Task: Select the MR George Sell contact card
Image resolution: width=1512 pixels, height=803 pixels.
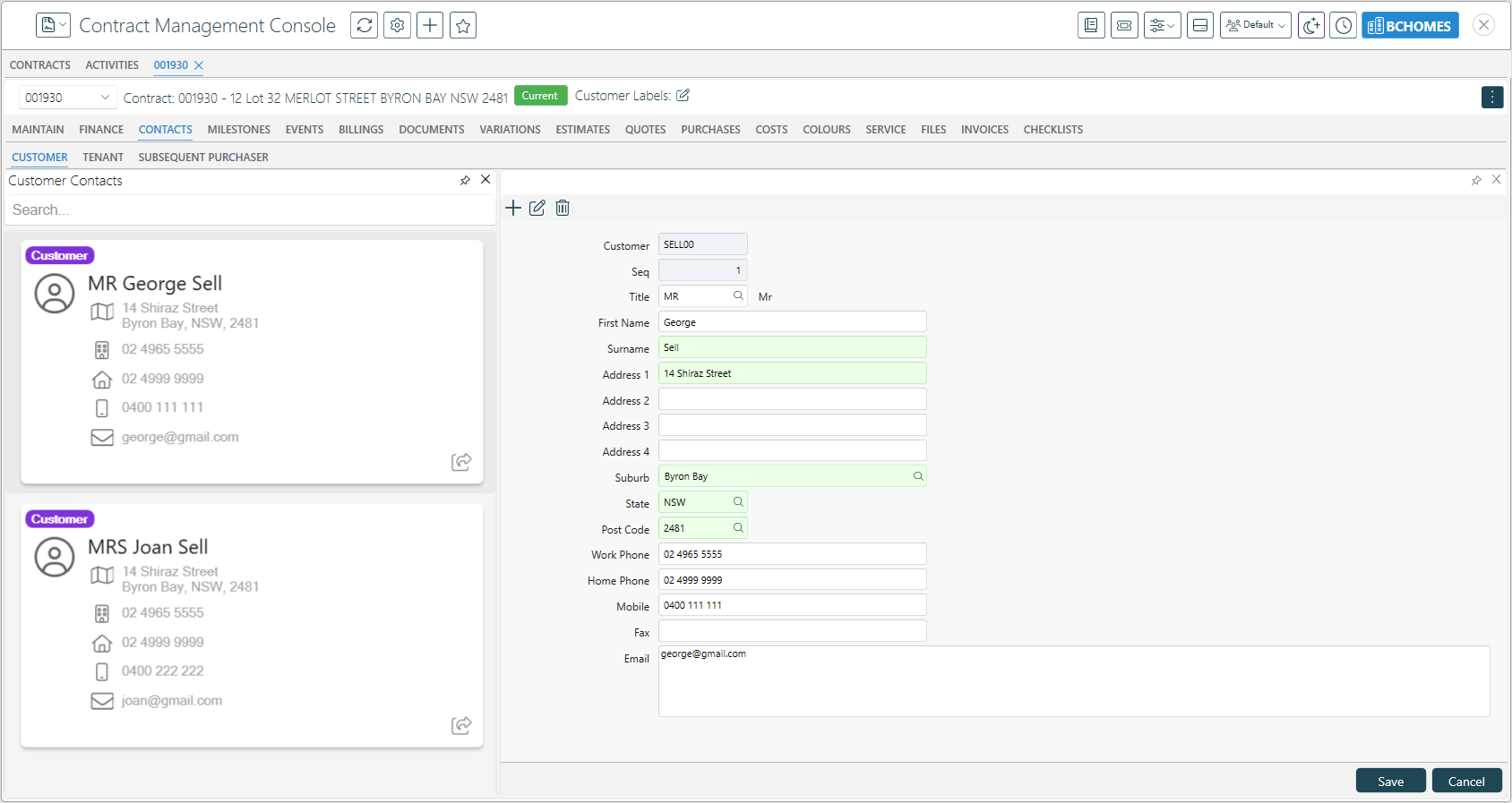Action: (x=252, y=362)
